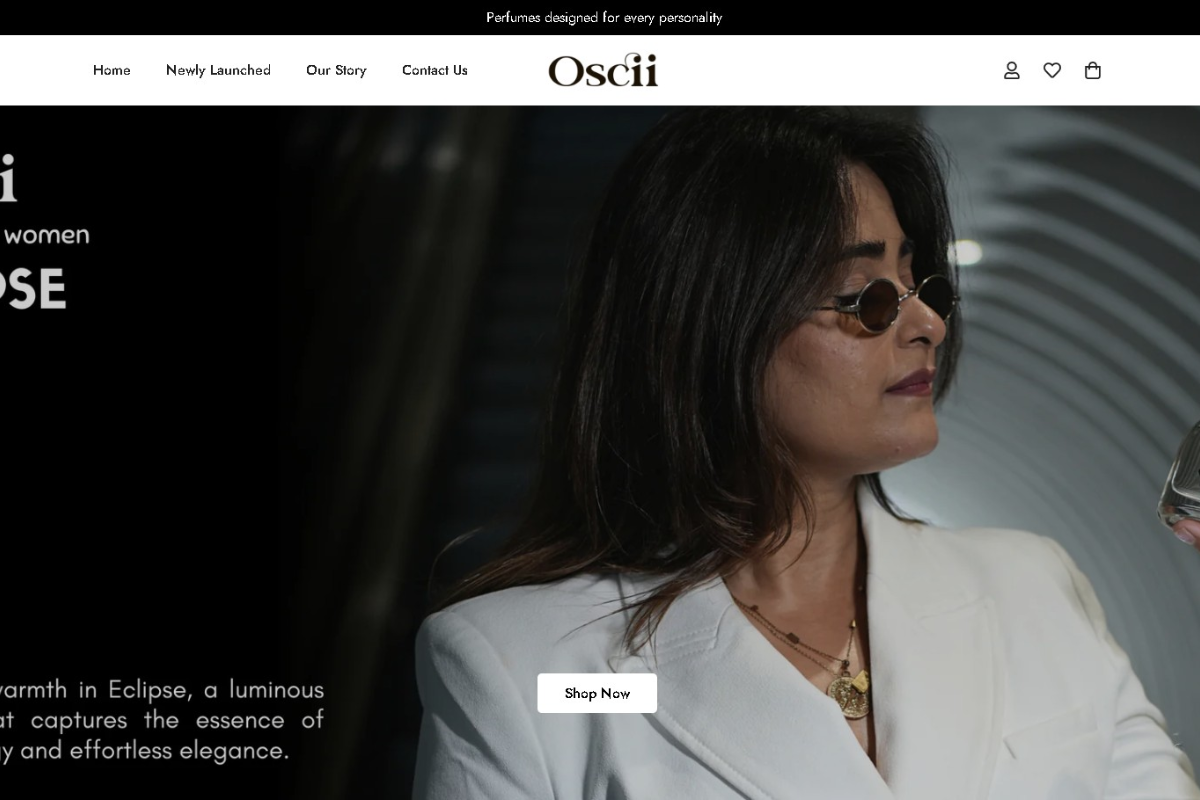Click the top announcement bar text
The width and height of the screenshot is (1200, 800).
(x=604, y=17)
